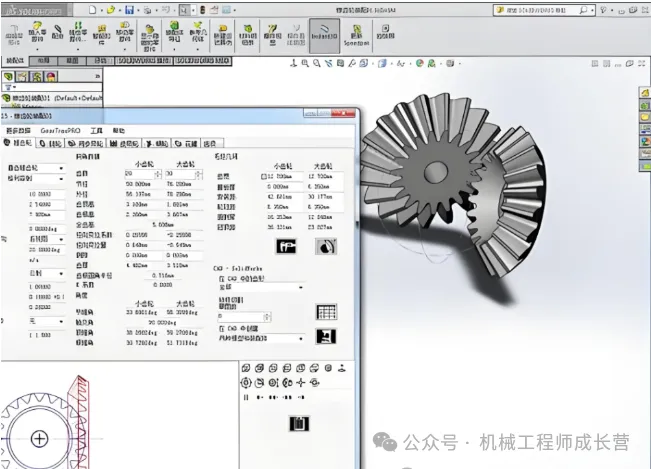Click the Insert Components tool
This screenshot has height=469, width=651.
tap(37, 32)
